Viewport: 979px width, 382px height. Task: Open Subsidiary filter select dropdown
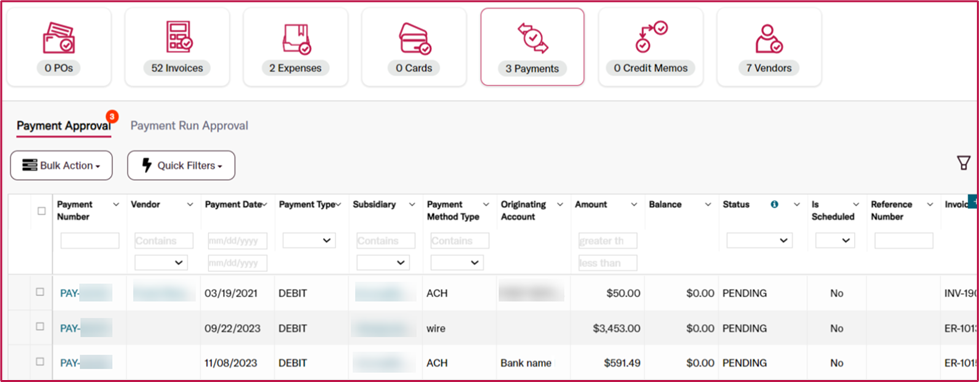[x=383, y=263]
